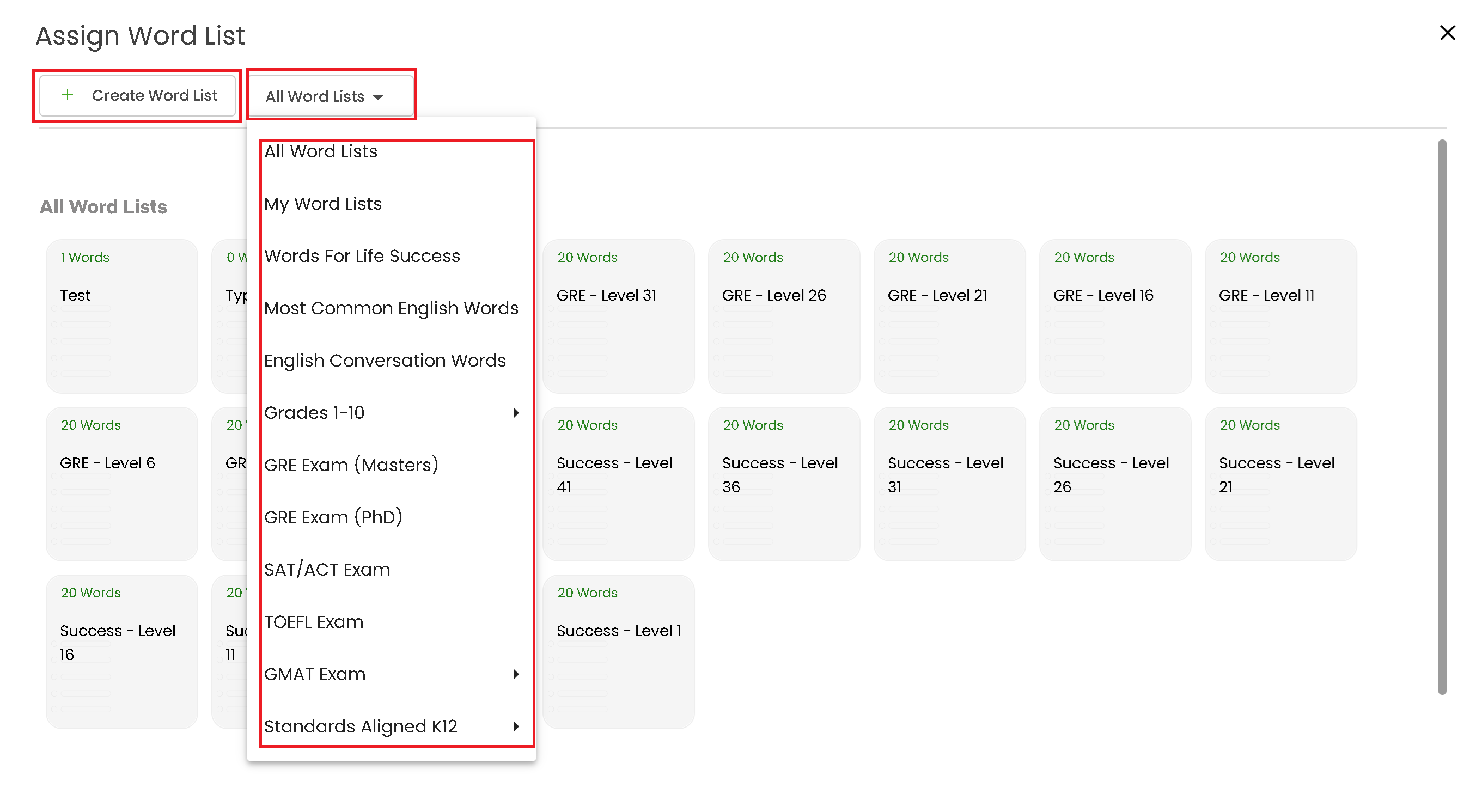Expand the GMAT Exam submenu arrow
This screenshot has width=1482, height=812.
pos(516,674)
